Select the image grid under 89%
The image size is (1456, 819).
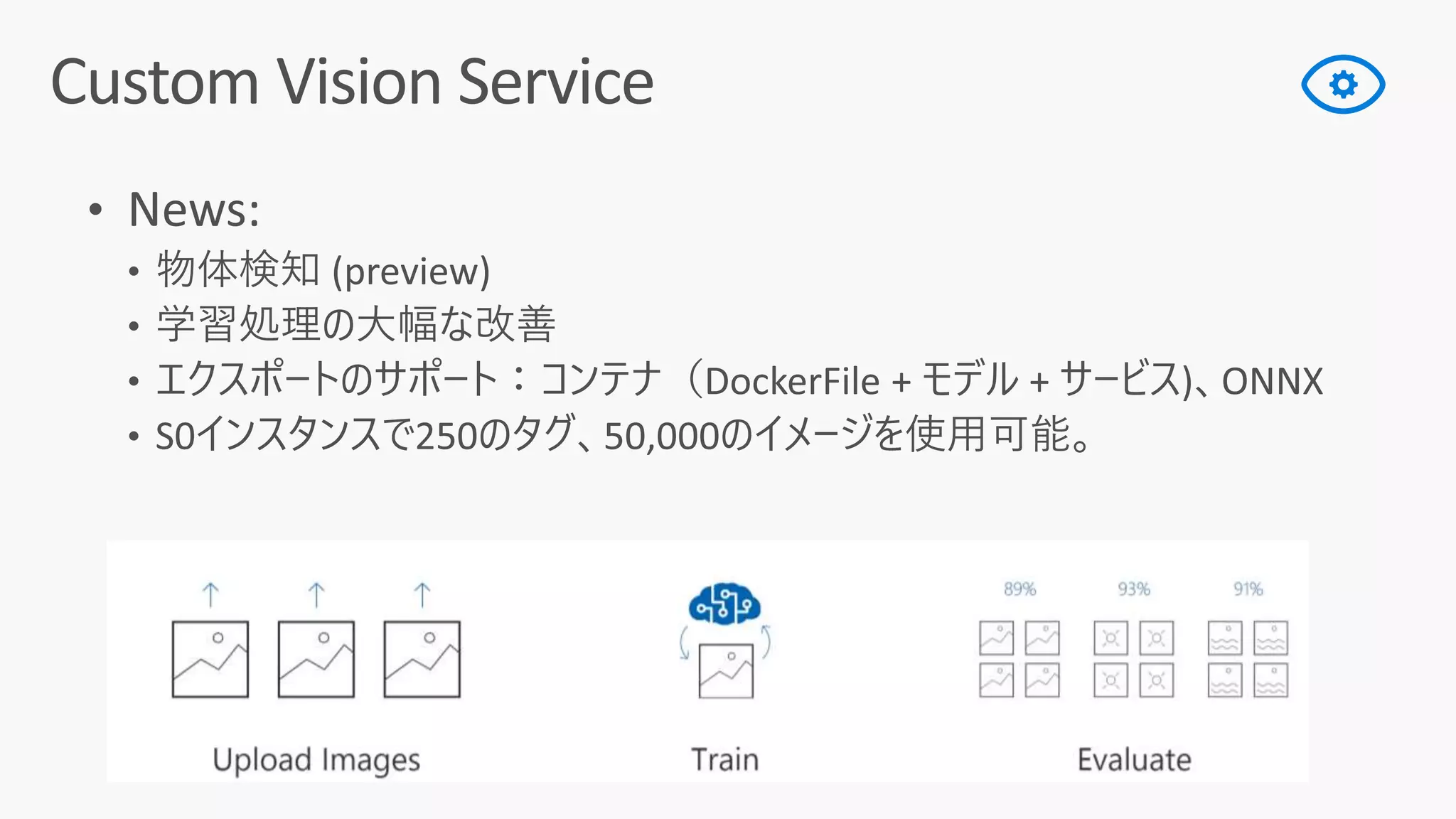tap(1019, 659)
